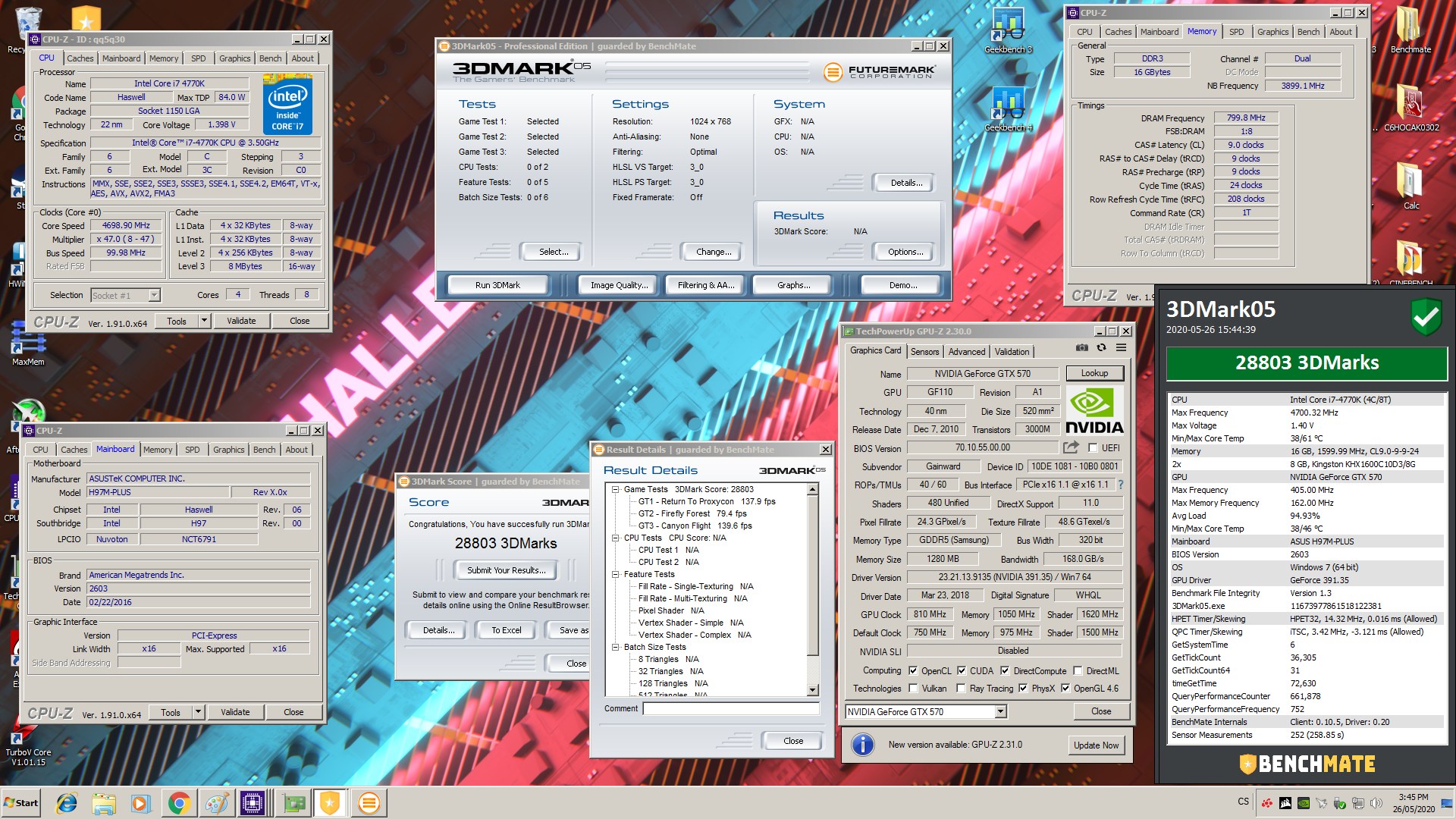Switch to 3DMark05 taskbar button
1456x819 pixels.
tap(369, 803)
